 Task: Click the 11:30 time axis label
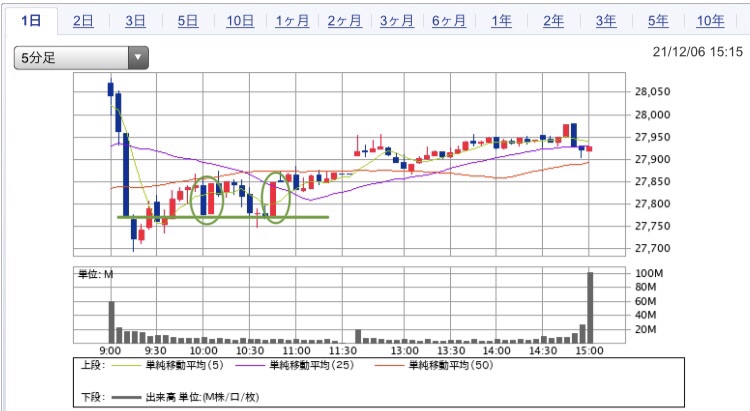(x=342, y=351)
